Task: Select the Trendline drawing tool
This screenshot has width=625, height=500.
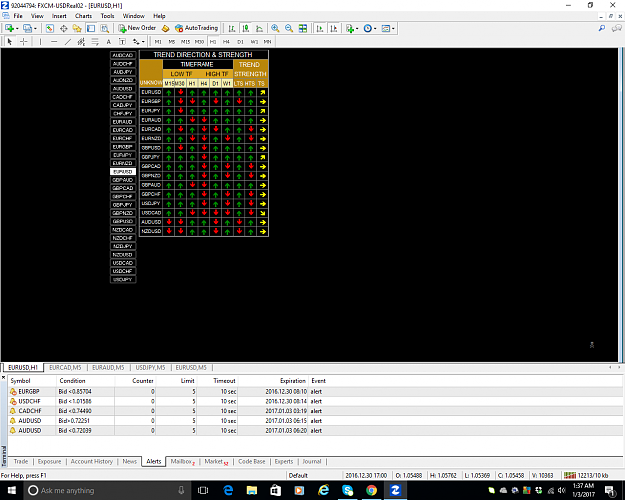Action: (x=68, y=41)
